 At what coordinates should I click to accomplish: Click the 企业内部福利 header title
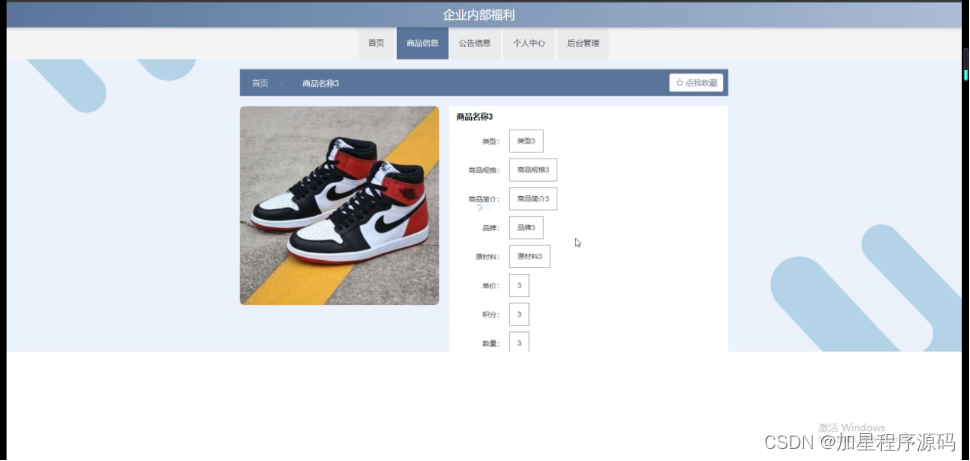[x=479, y=15]
